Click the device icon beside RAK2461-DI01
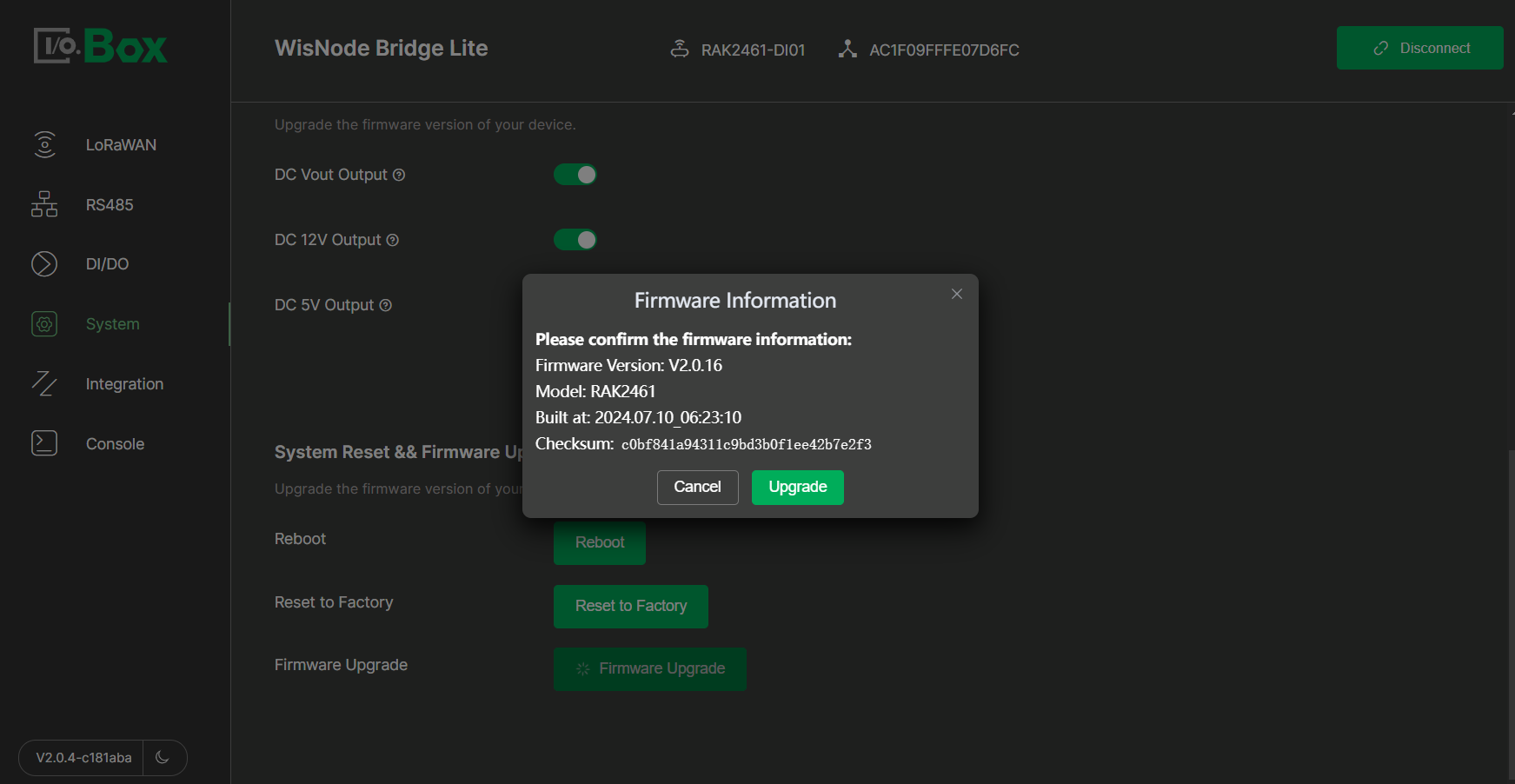The width and height of the screenshot is (1515, 784). click(680, 49)
